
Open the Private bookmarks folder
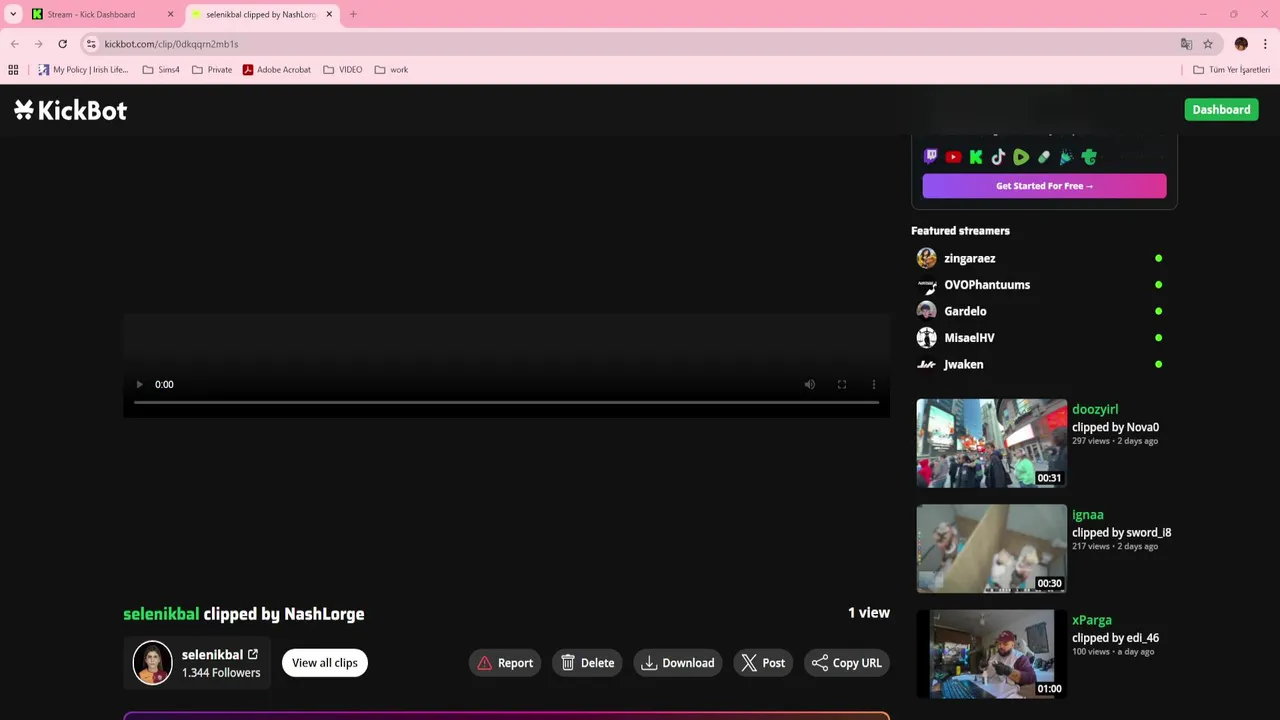212,70
